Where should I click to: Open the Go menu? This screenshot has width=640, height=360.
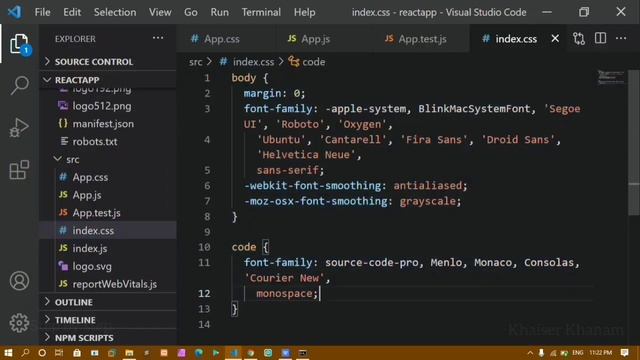pyautogui.click(x=191, y=12)
